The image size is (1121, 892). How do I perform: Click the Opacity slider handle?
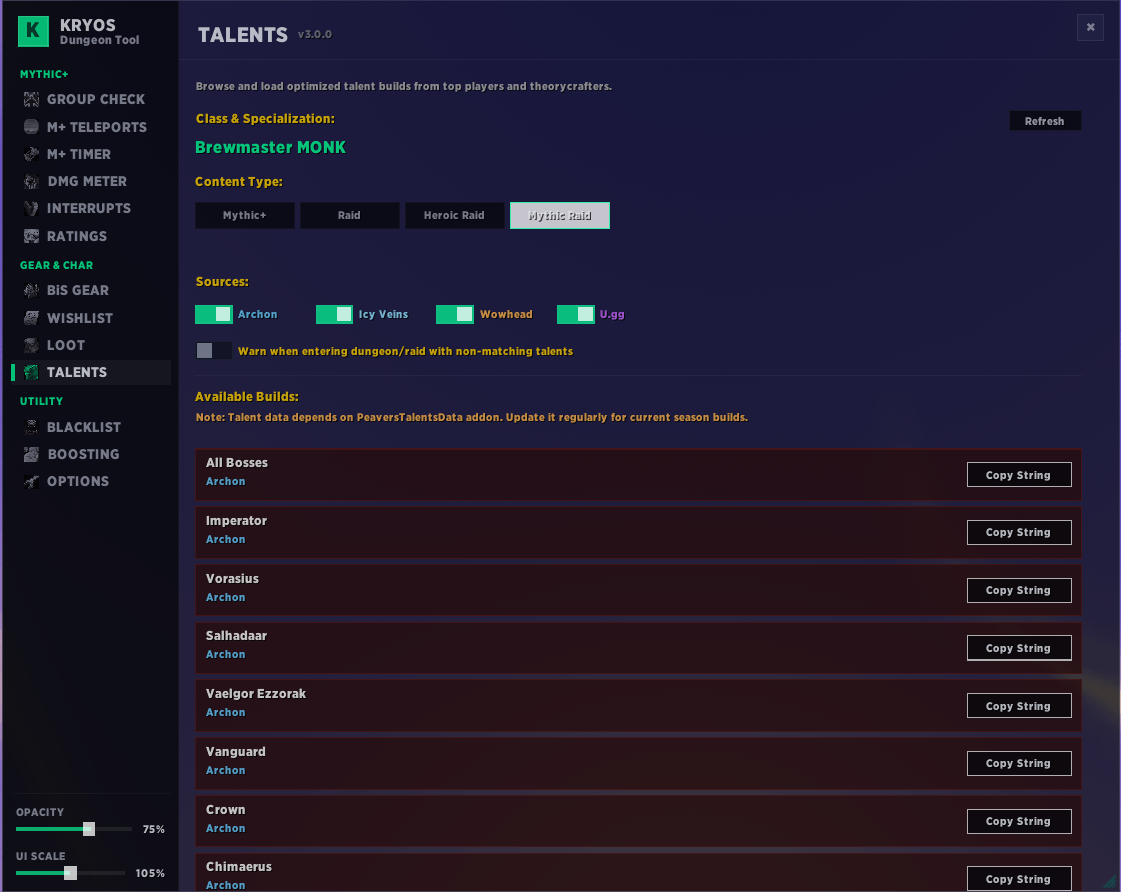pyautogui.click(x=89, y=829)
